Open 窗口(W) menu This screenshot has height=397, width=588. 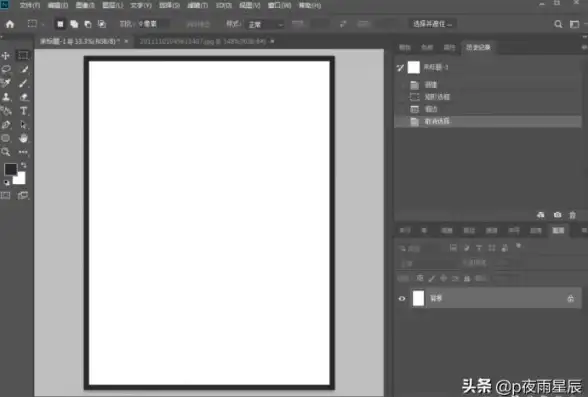coord(279,5)
